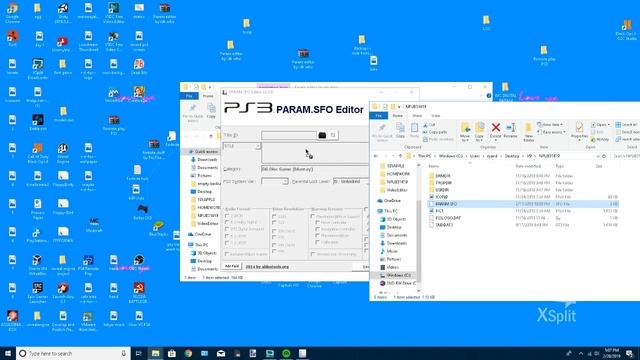Viewport: 640px width, 360px height.
Task: Open PS3 System Ver dropdown
Action: pos(285,181)
